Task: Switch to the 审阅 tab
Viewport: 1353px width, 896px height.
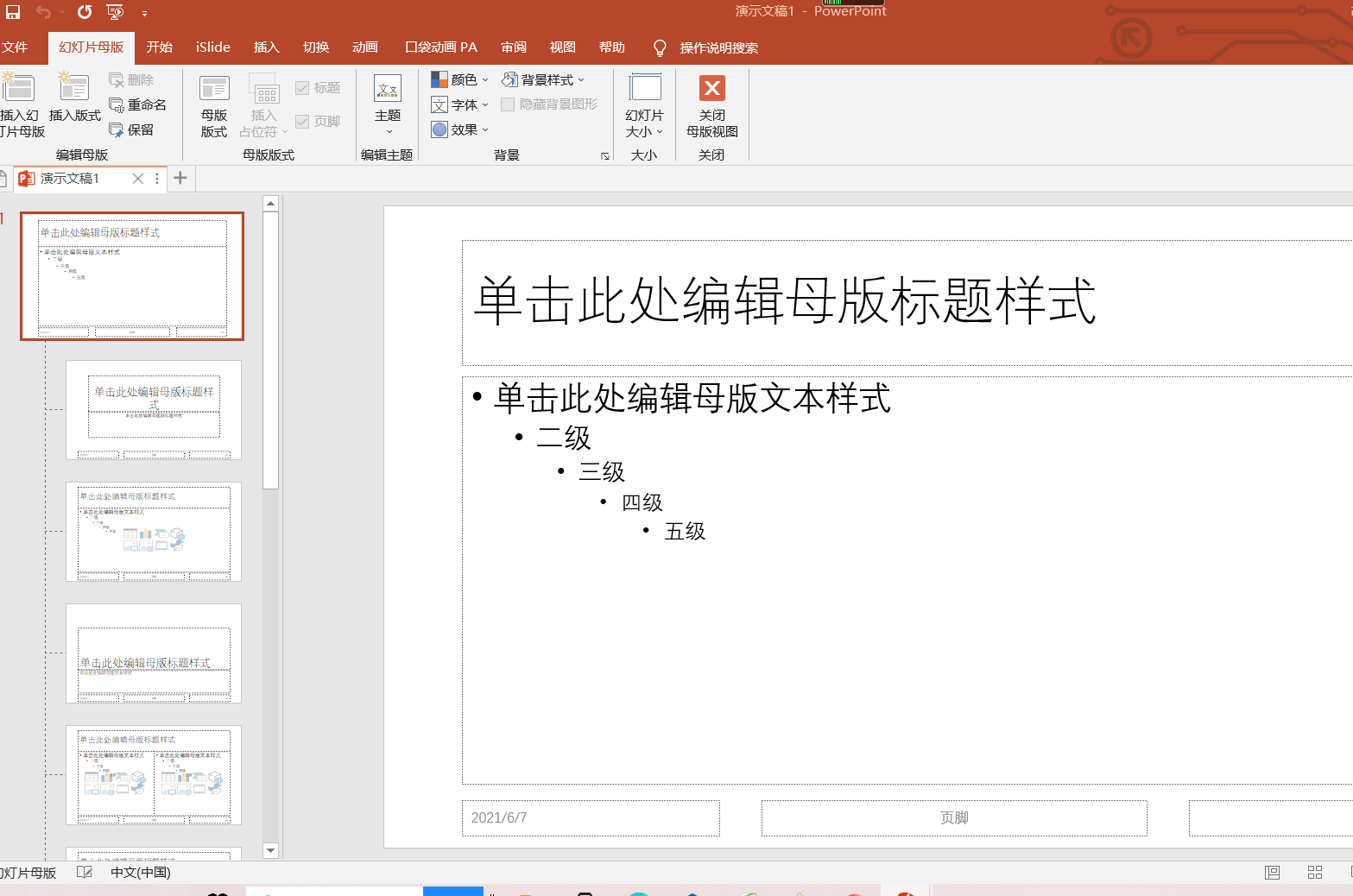Action: click(514, 47)
